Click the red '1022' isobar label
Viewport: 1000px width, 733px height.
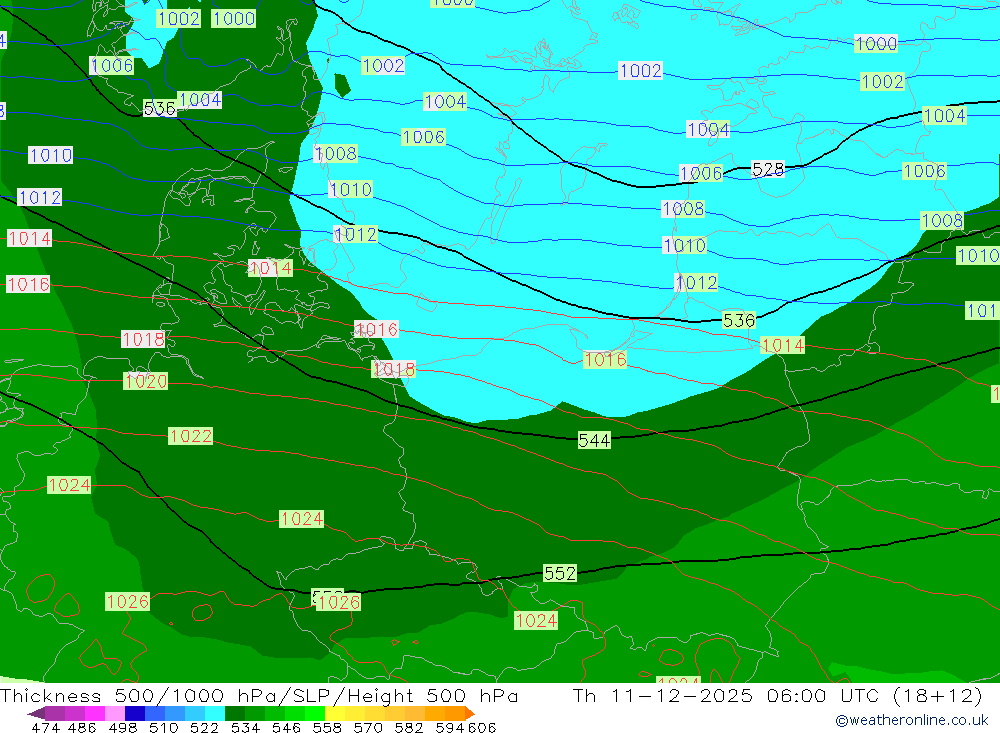click(191, 436)
